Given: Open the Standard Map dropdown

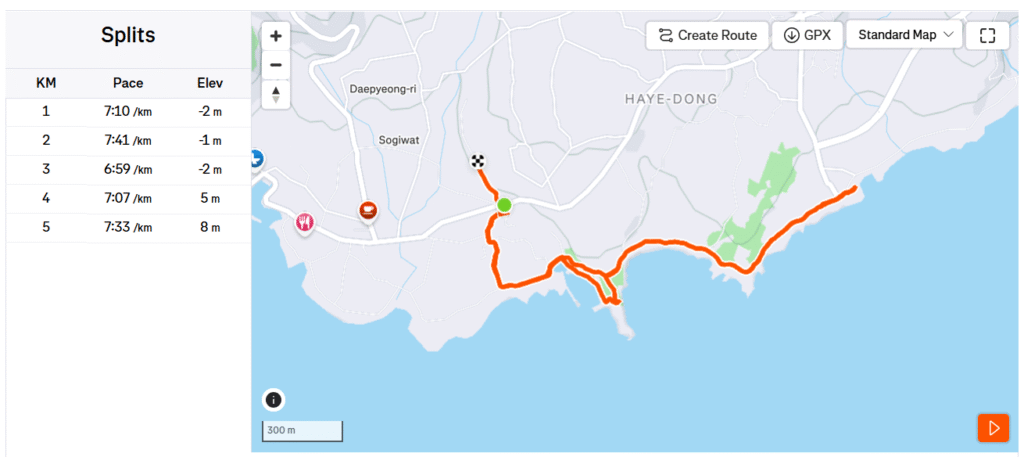Looking at the screenshot, I should tap(904, 35).
